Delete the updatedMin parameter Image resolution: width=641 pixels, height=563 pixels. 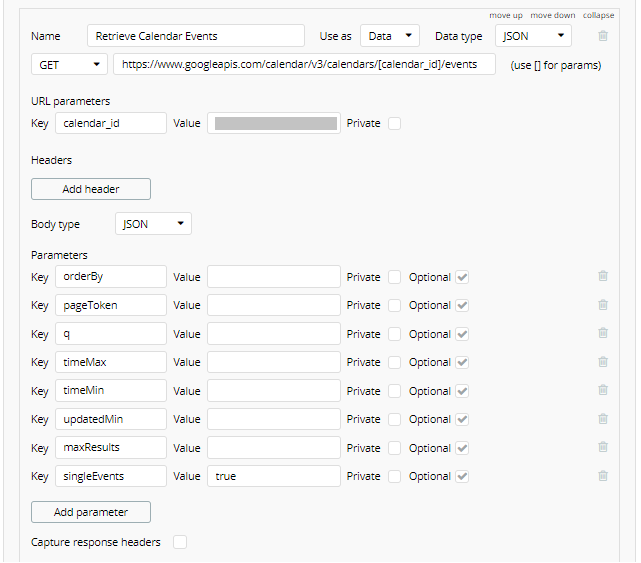(x=602, y=419)
